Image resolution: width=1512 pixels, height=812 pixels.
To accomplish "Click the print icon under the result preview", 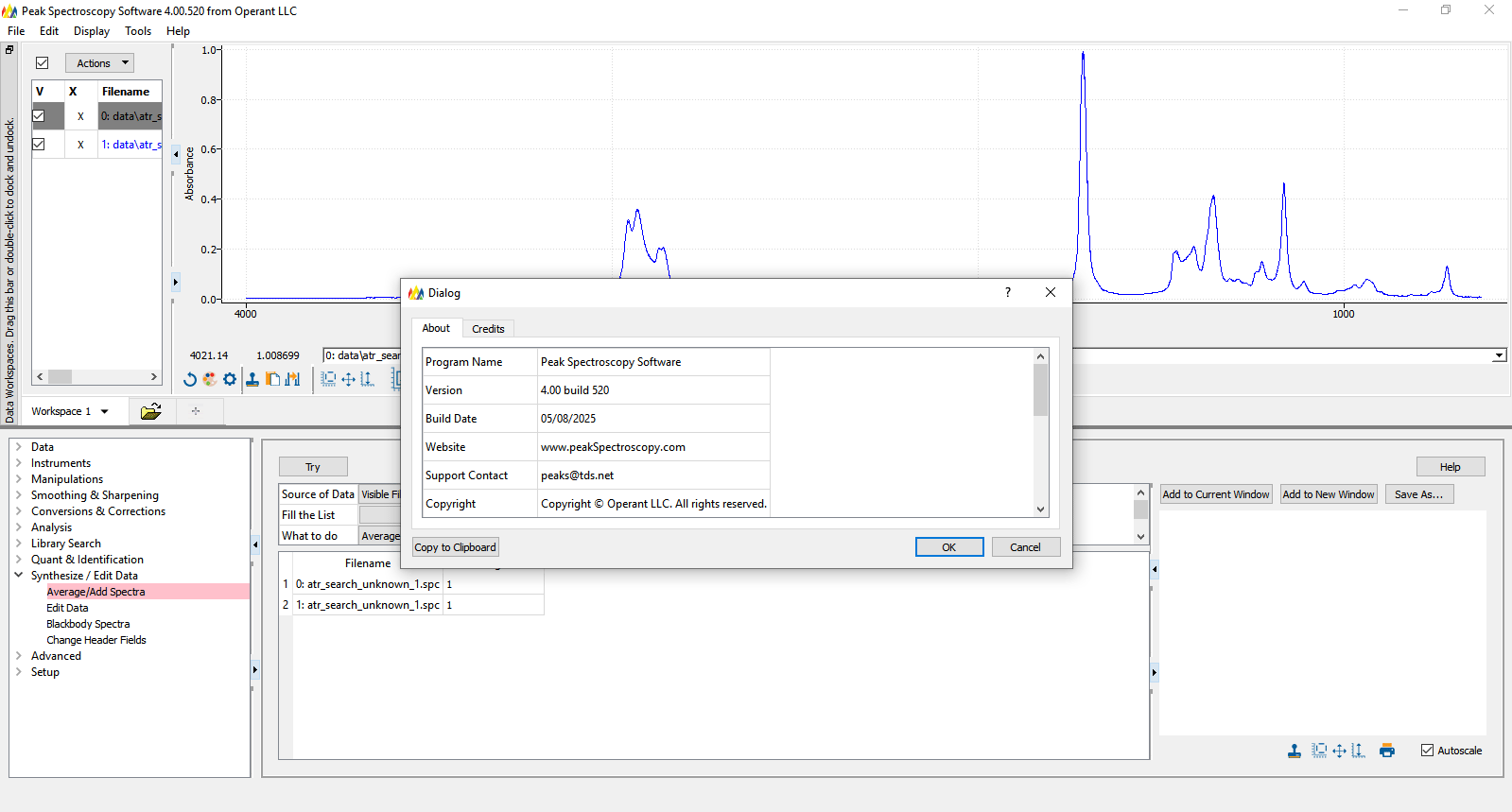I will point(1387,751).
